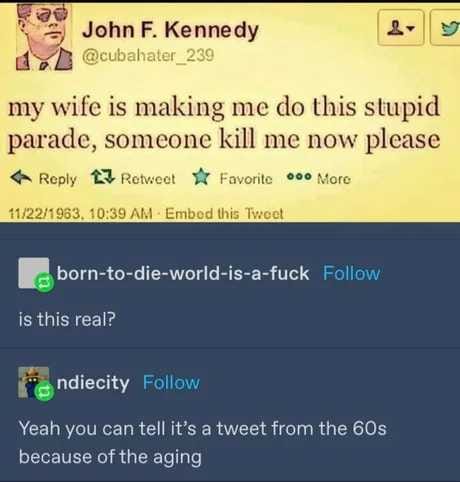
Task: Click the three-dot More icon
Action: (x=299, y=177)
